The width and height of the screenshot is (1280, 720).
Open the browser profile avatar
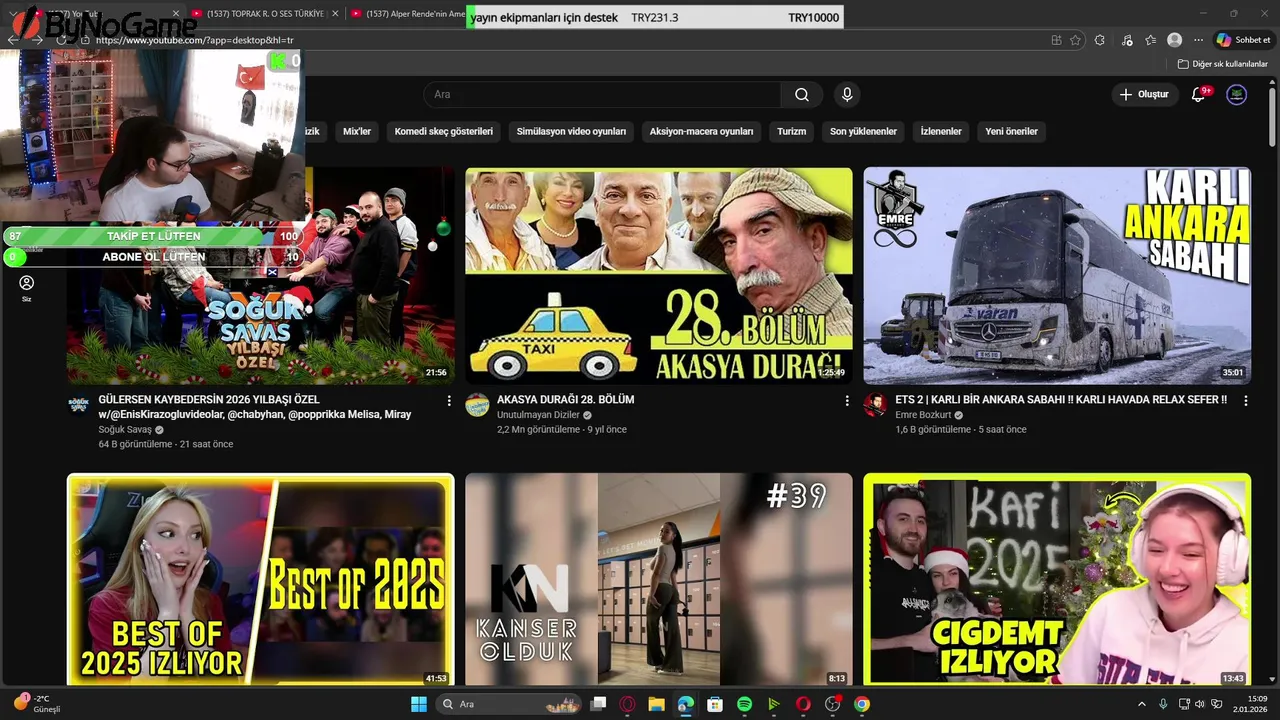[1175, 40]
